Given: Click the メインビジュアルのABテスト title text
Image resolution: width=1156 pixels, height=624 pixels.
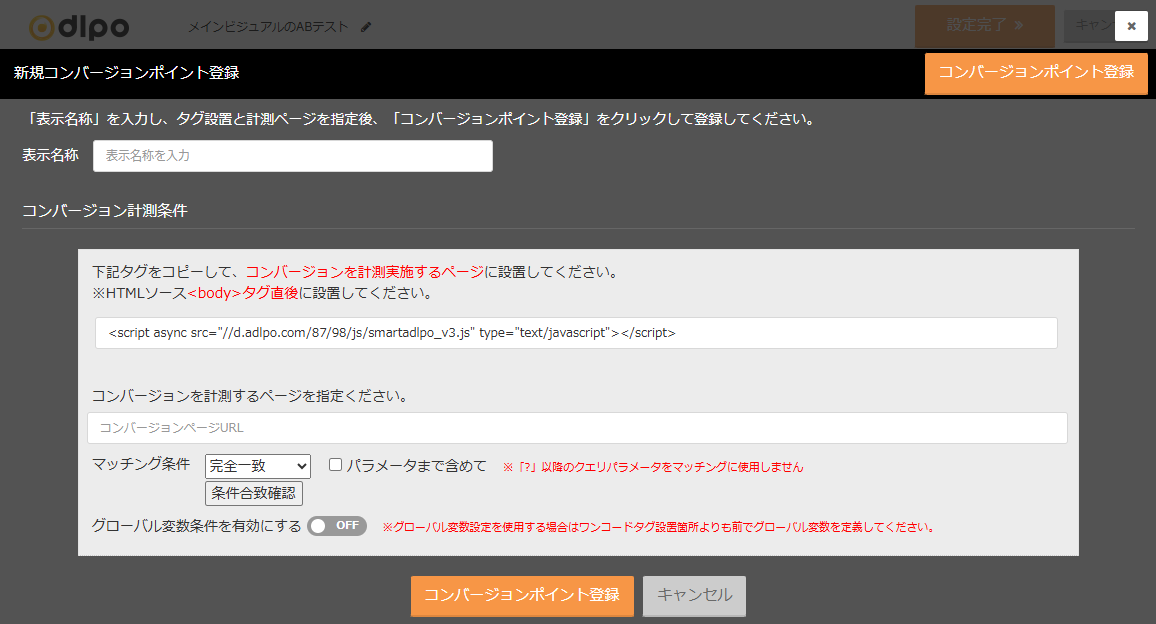Looking at the screenshot, I should tap(268, 27).
